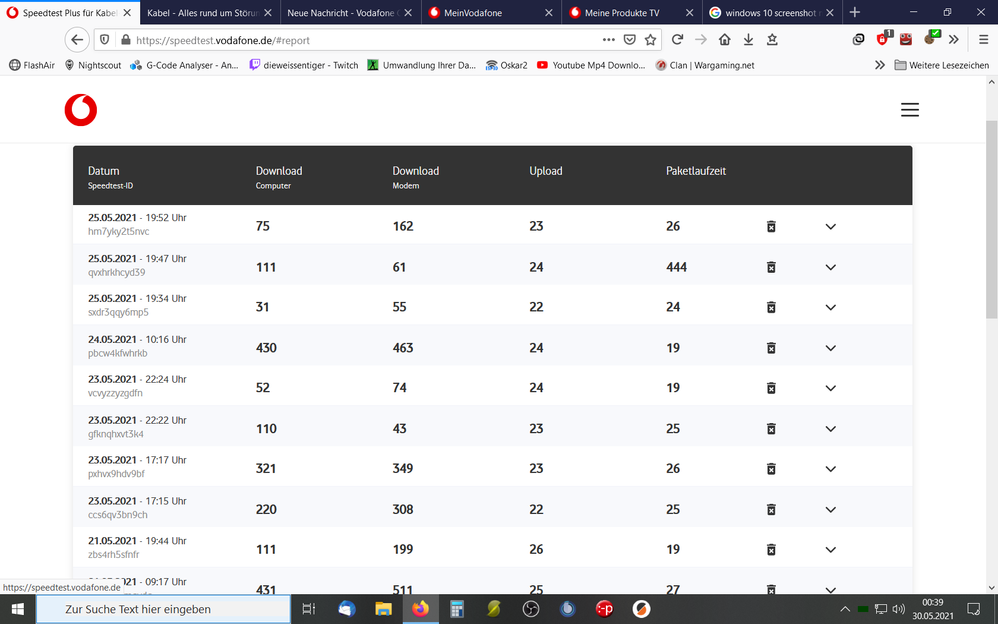Click the Paketlaufzeit value 444

click(677, 267)
